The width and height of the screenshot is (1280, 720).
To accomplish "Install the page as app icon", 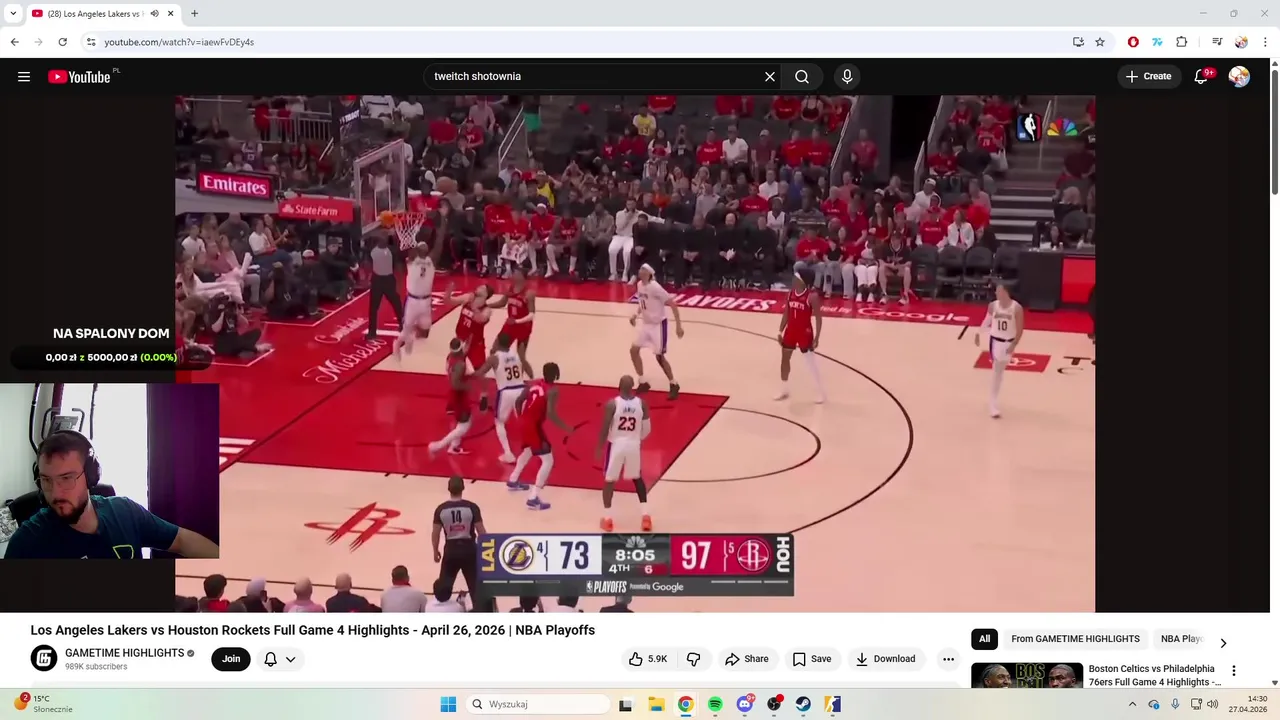I will [x=1078, y=42].
